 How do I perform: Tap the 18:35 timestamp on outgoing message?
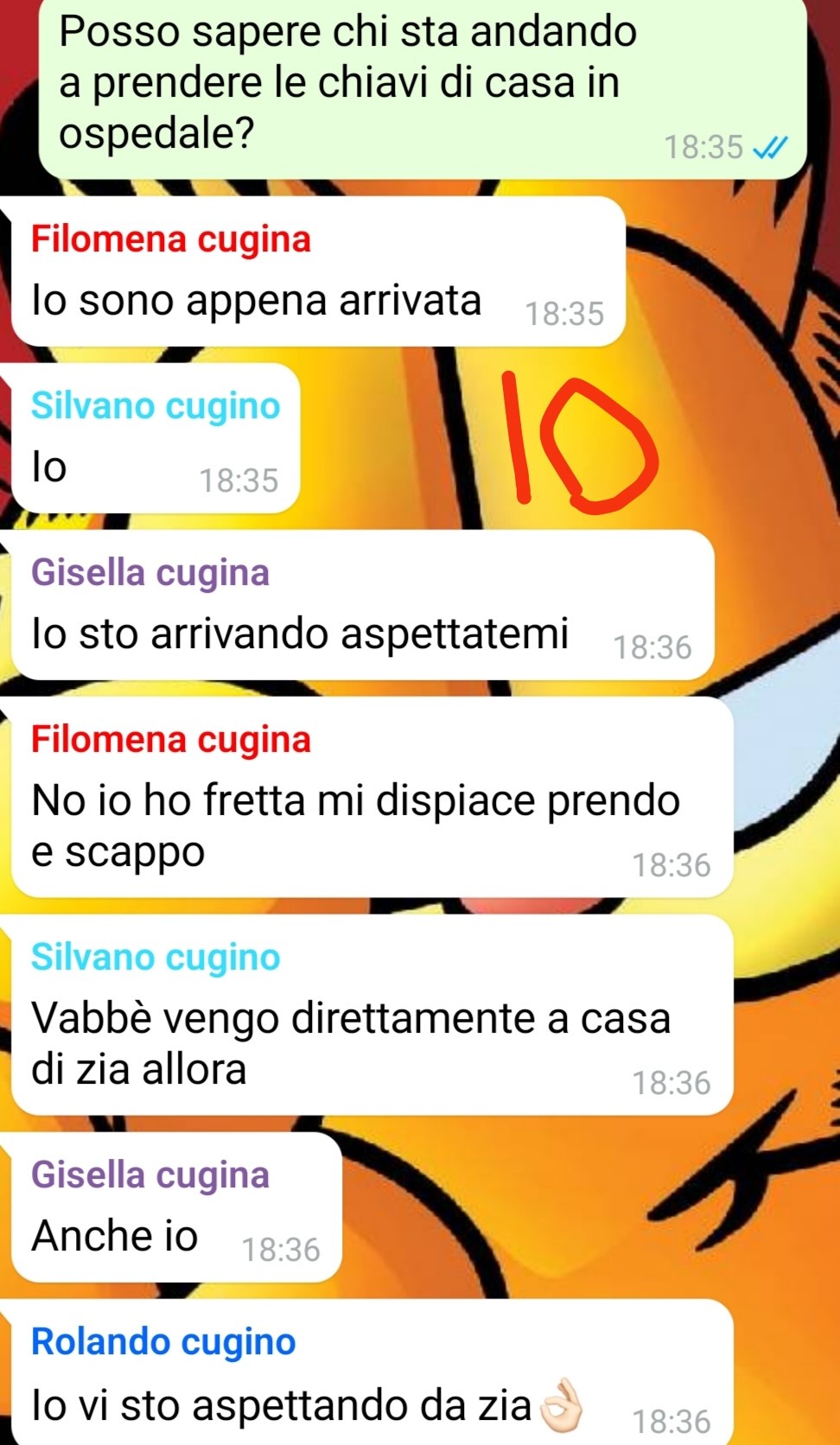click(703, 148)
